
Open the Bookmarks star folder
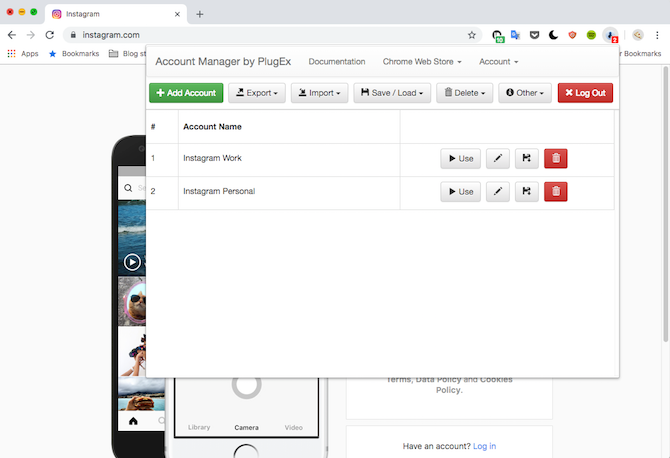73,54
